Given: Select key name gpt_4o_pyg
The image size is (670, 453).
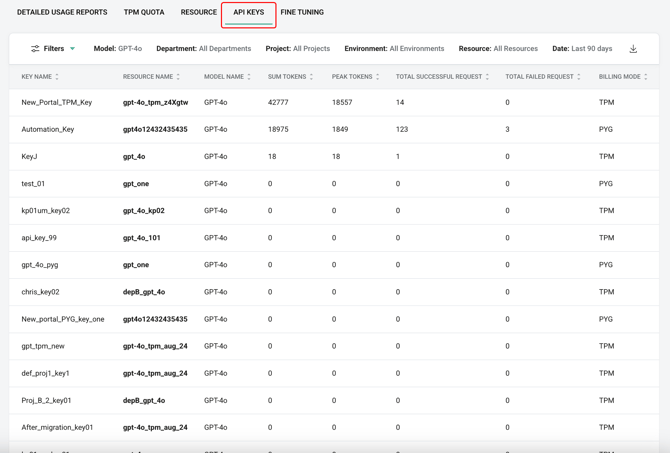Looking at the screenshot, I should [40, 265].
